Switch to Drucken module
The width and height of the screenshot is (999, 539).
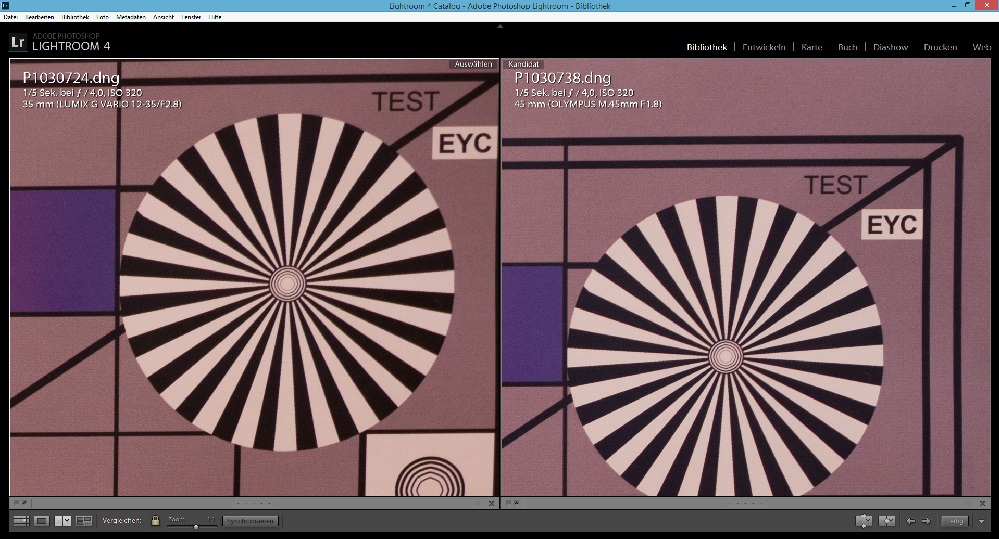pyautogui.click(x=940, y=47)
